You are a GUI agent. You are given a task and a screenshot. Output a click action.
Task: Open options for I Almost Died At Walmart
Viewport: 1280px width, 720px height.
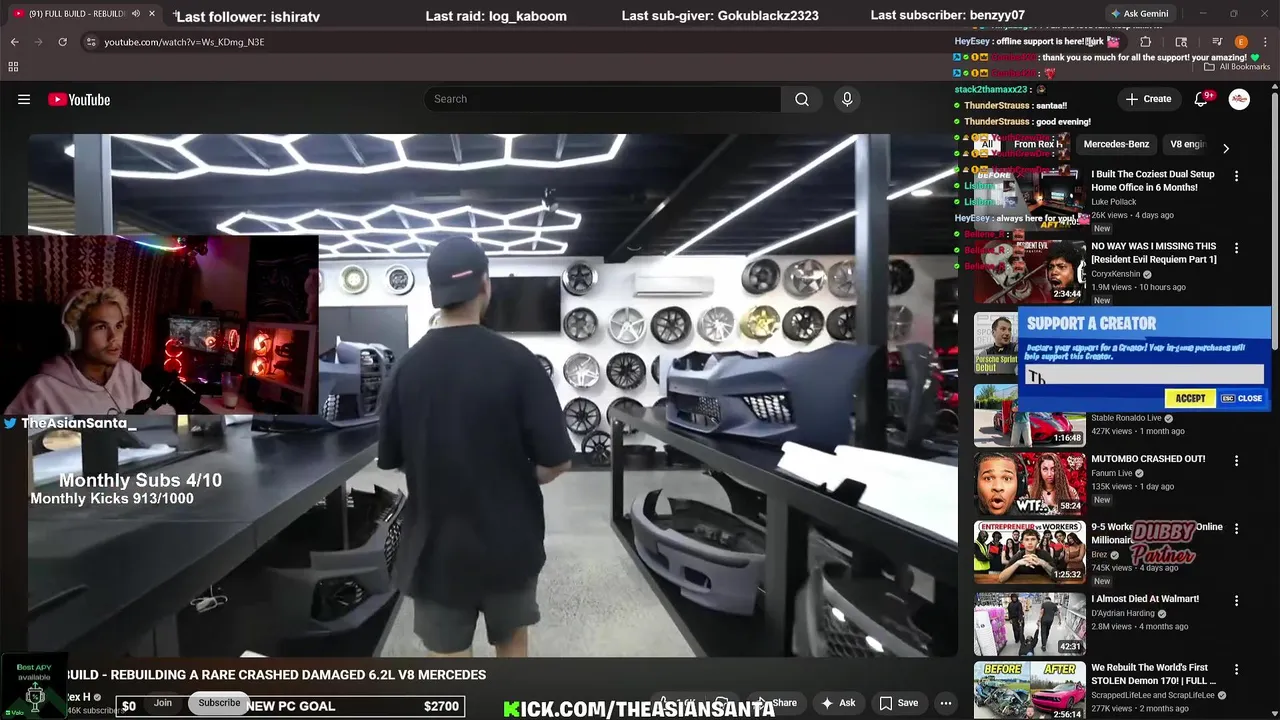(1236, 601)
